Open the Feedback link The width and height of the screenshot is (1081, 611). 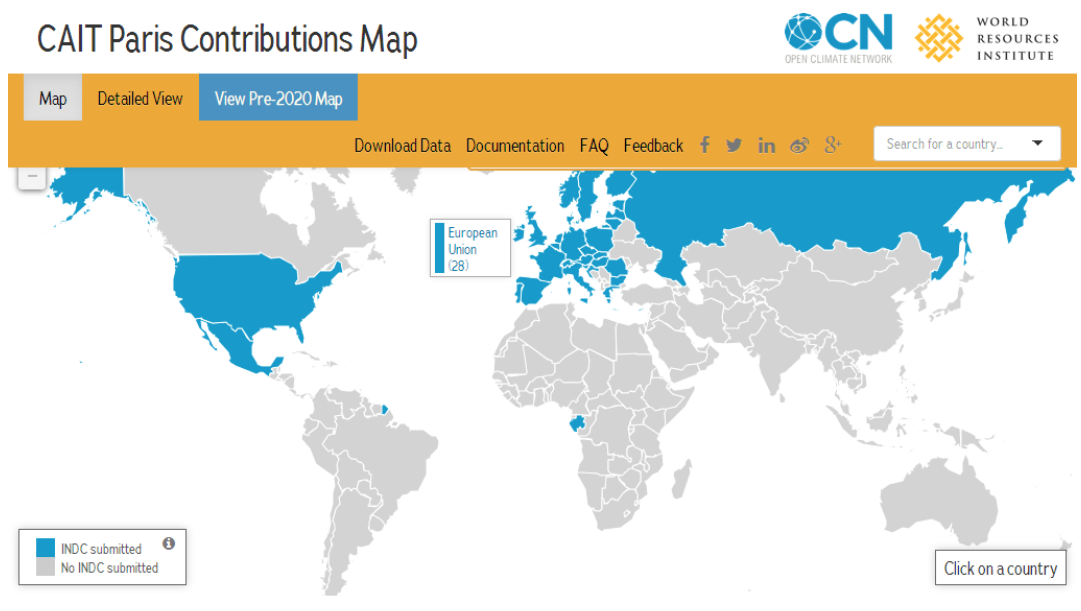coord(653,146)
